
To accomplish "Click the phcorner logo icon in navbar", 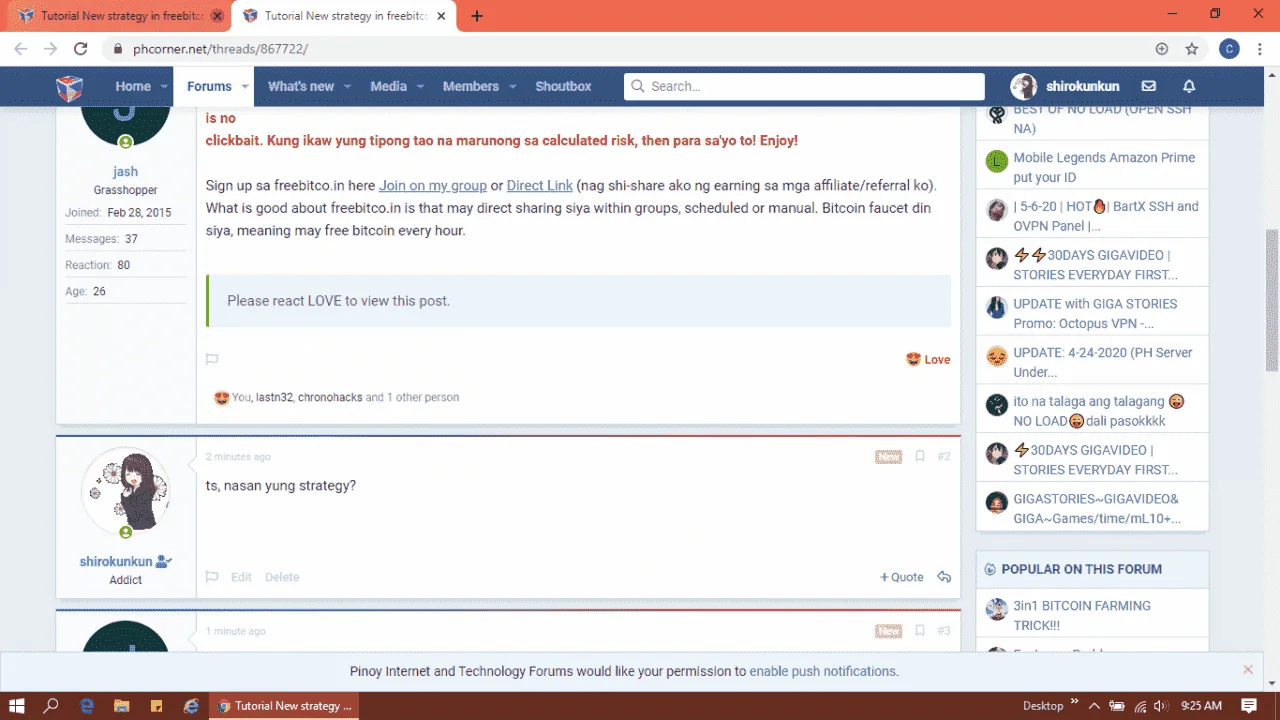I will click(69, 87).
